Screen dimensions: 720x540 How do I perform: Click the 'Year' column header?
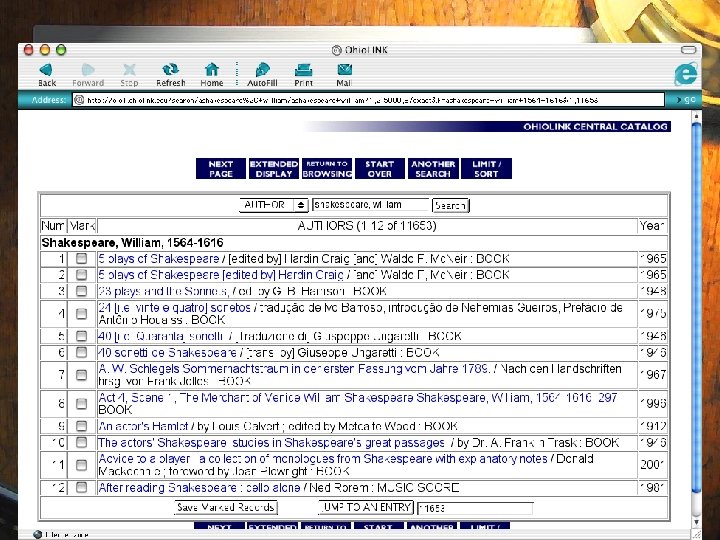[x=652, y=226]
